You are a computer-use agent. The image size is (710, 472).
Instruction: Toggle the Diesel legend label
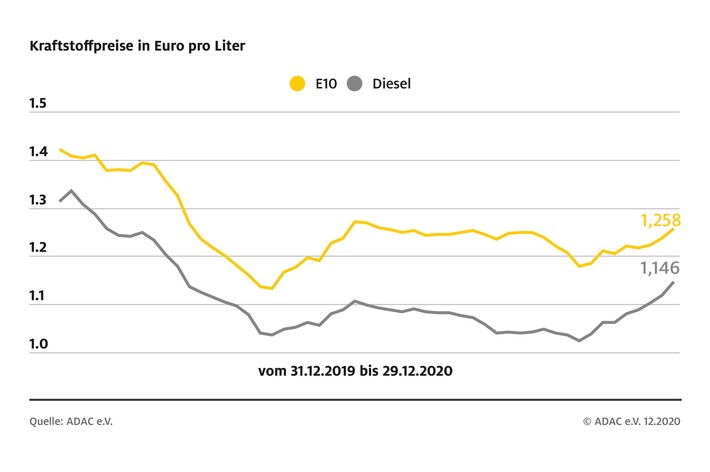pyautogui.click(x=389, y=83)
